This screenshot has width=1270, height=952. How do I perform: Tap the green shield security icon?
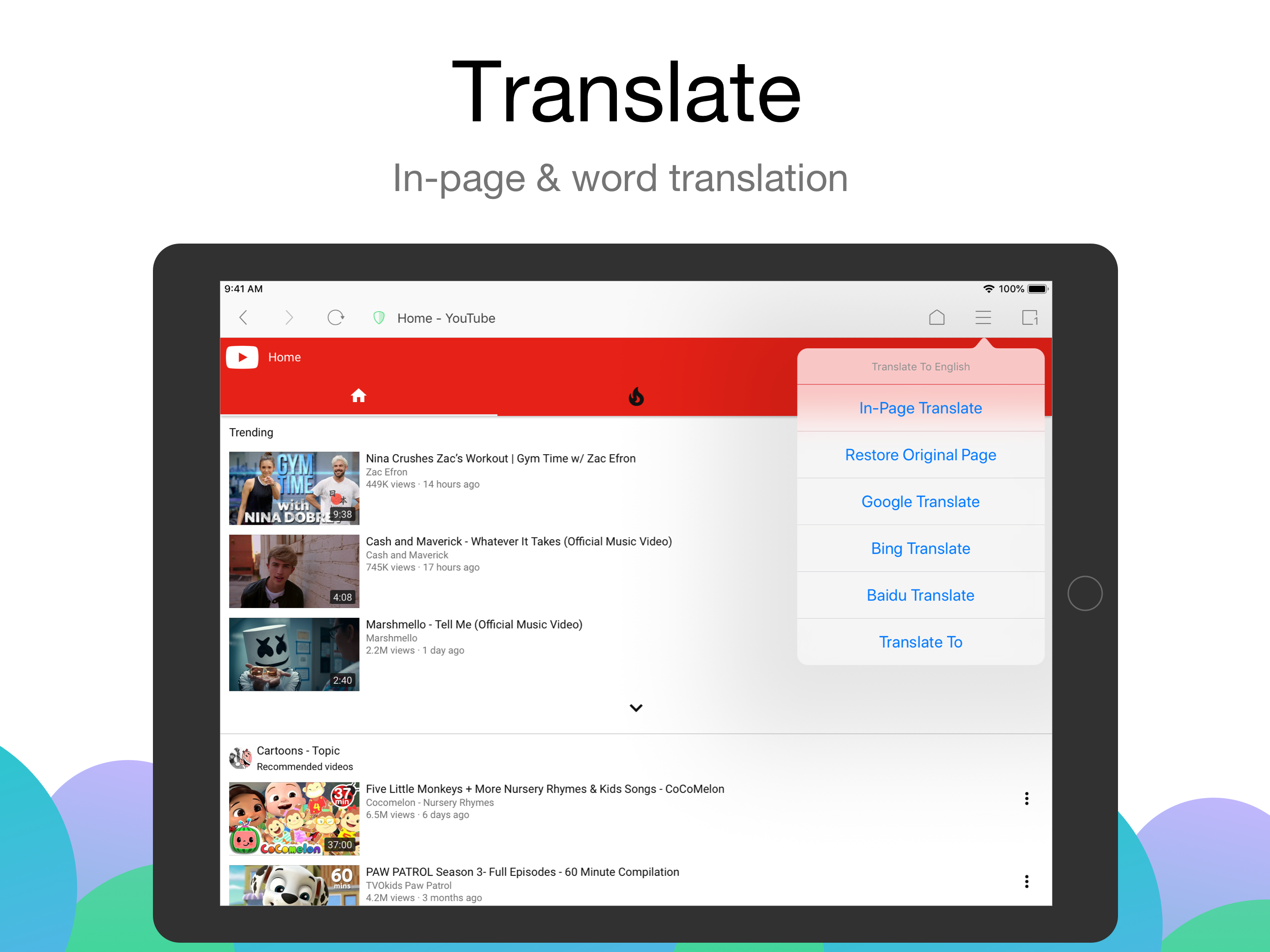click(379, 317)
